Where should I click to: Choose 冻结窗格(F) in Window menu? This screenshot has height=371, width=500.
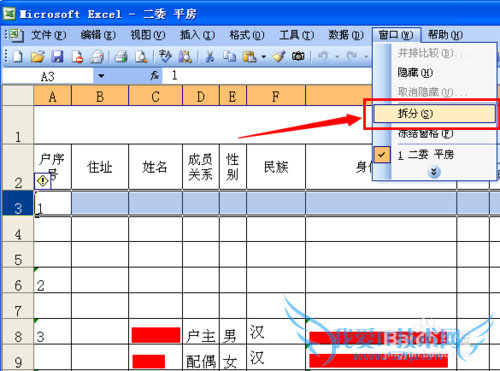(x=434, y=134)
